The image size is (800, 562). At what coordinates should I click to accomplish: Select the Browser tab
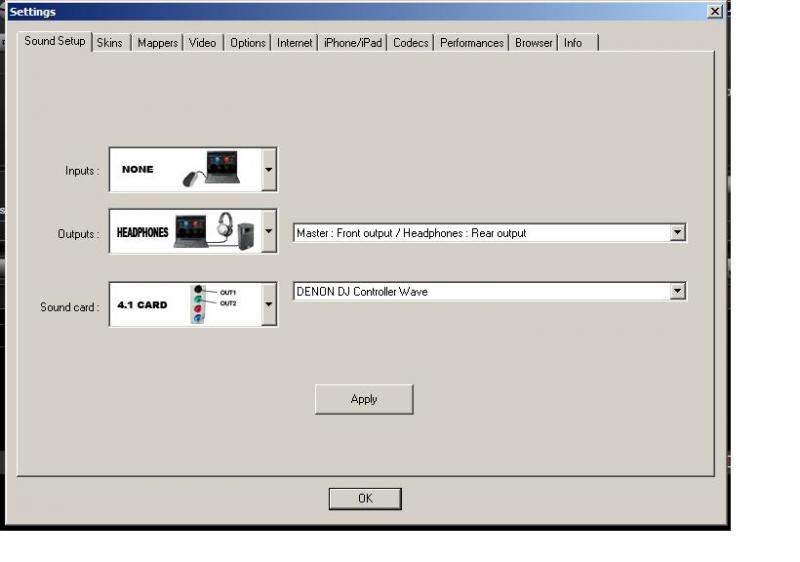pos(534,43)
